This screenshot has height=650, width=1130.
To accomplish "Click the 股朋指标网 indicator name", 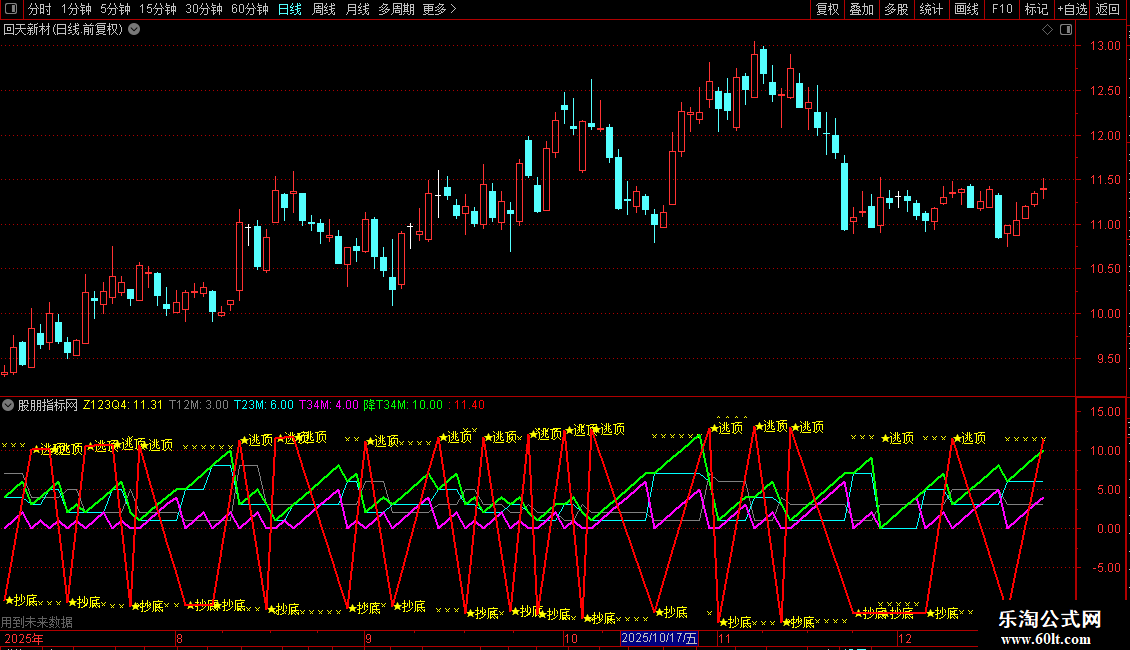I will pos(48,405).
